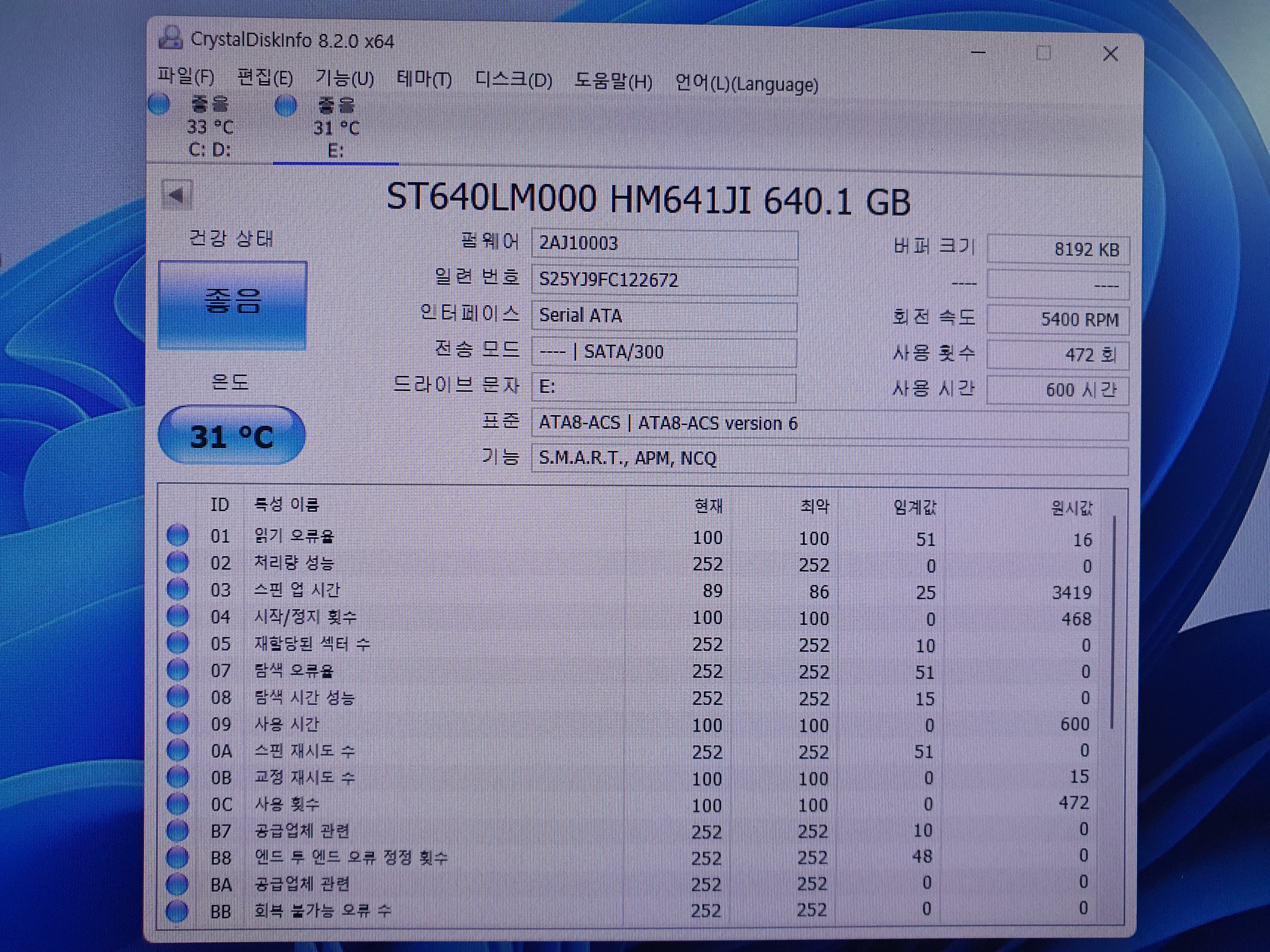Viewport: 1270px width, 952px height.
Task: Click the 원시값 column header
Action: coord(1071,508)
